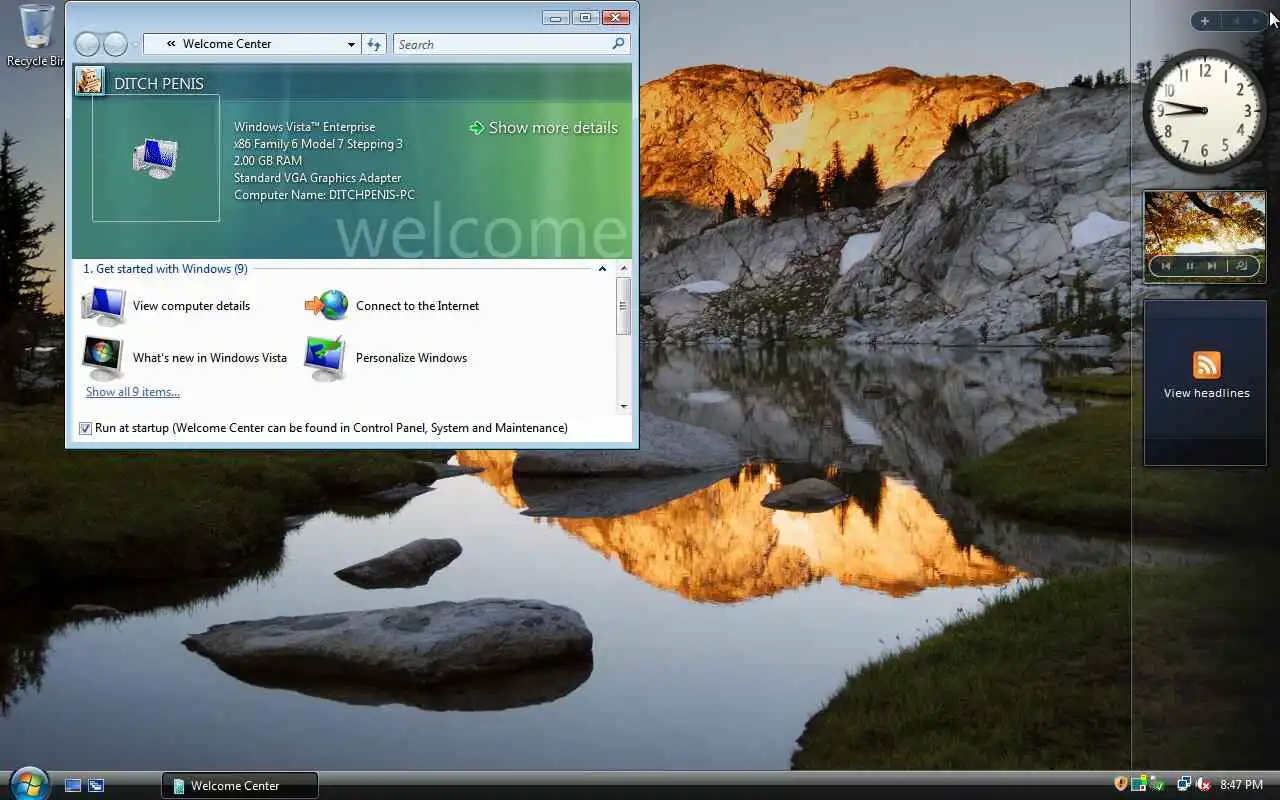The width and height of the screenshot is (1280, 800).
Task: Click the Welcome Center taskbar button
Action: pos(240,786)
